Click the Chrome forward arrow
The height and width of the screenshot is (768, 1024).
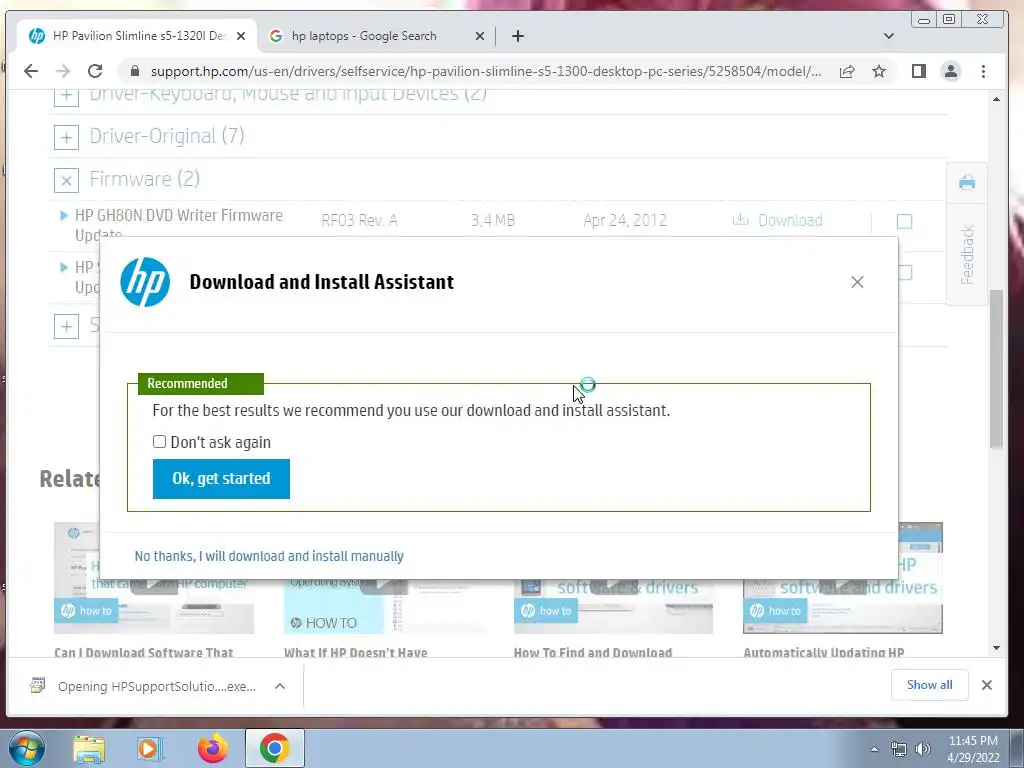tap(63, 71)
